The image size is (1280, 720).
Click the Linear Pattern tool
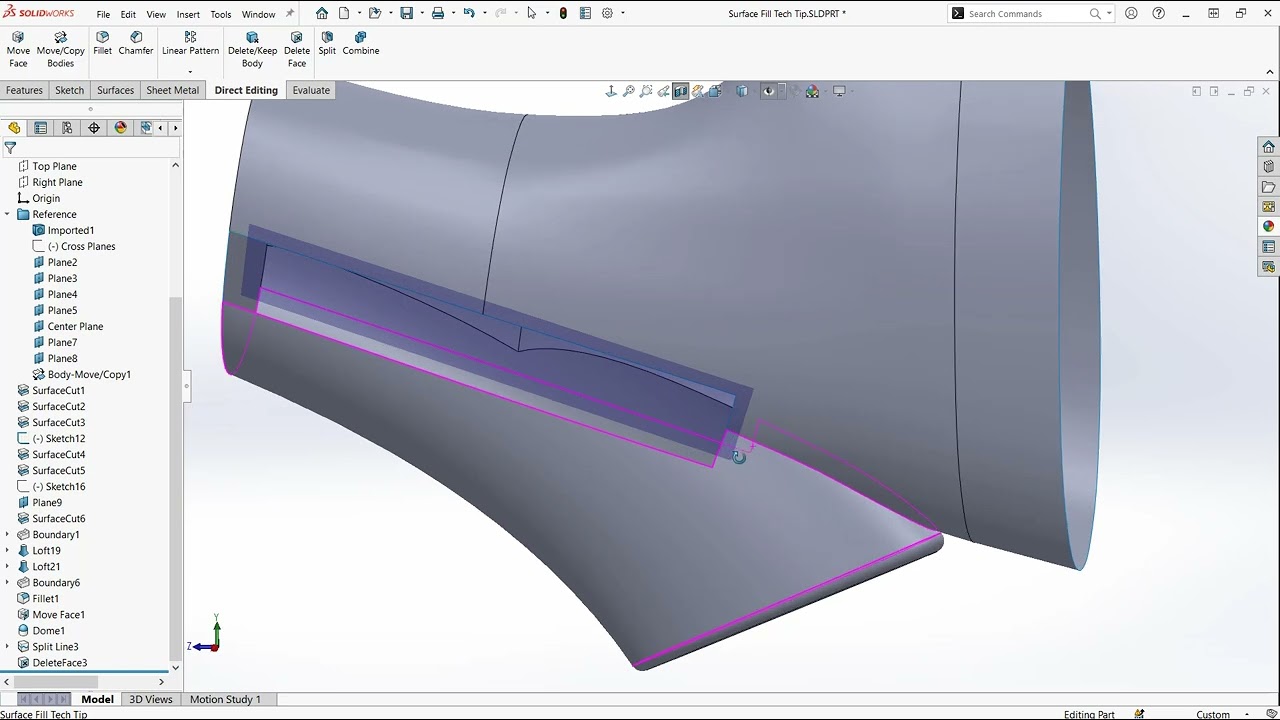(190, 43)
